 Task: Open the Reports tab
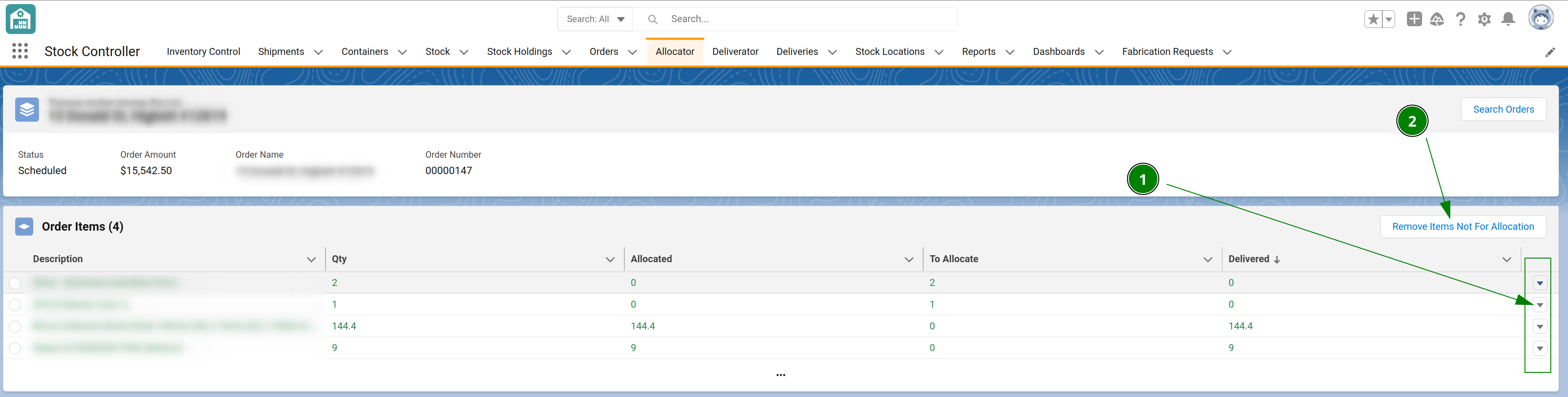tap(978, 52)
